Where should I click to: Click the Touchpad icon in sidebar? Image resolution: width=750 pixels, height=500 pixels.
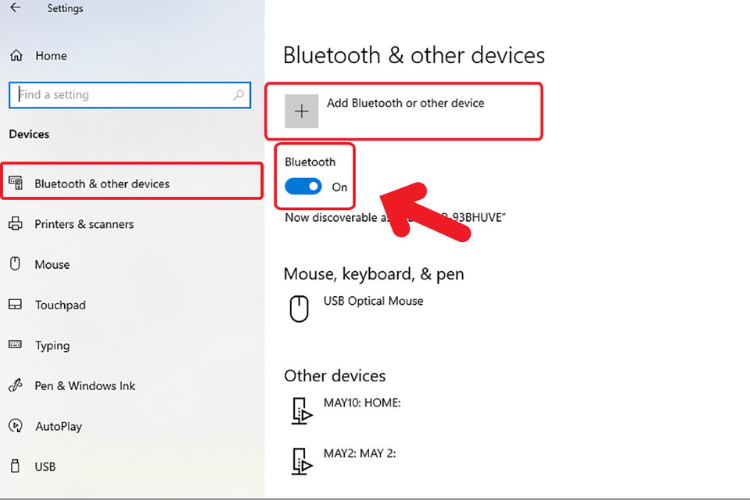point(16,305)
